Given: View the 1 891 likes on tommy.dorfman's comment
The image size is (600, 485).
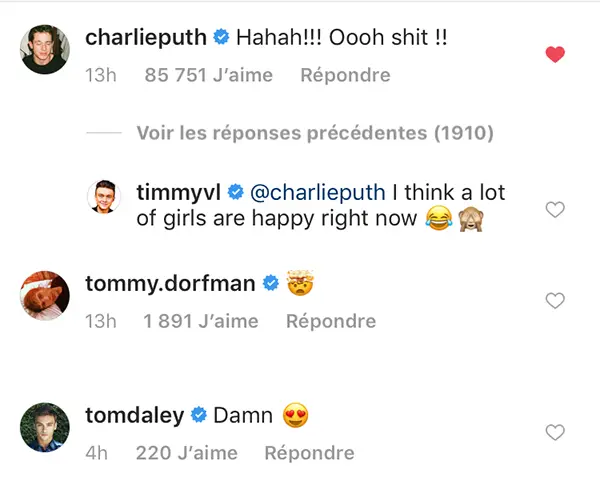Looking at the screenshot, I should pyautogui.click(x=200, y=321).
